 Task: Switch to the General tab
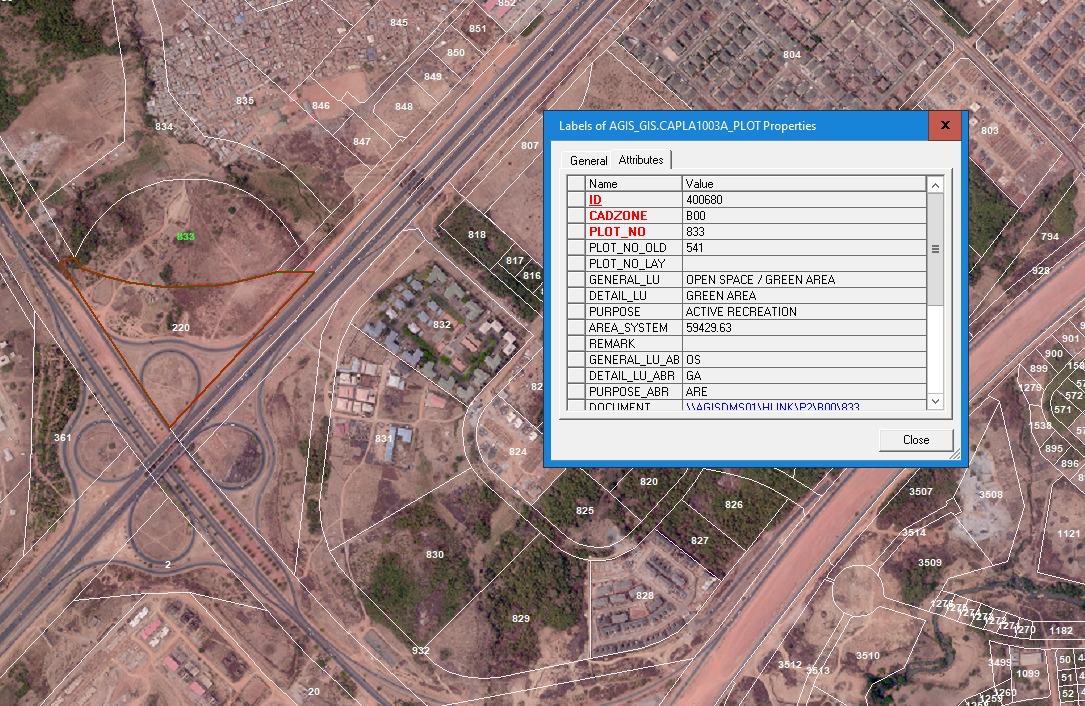[588, 161]
